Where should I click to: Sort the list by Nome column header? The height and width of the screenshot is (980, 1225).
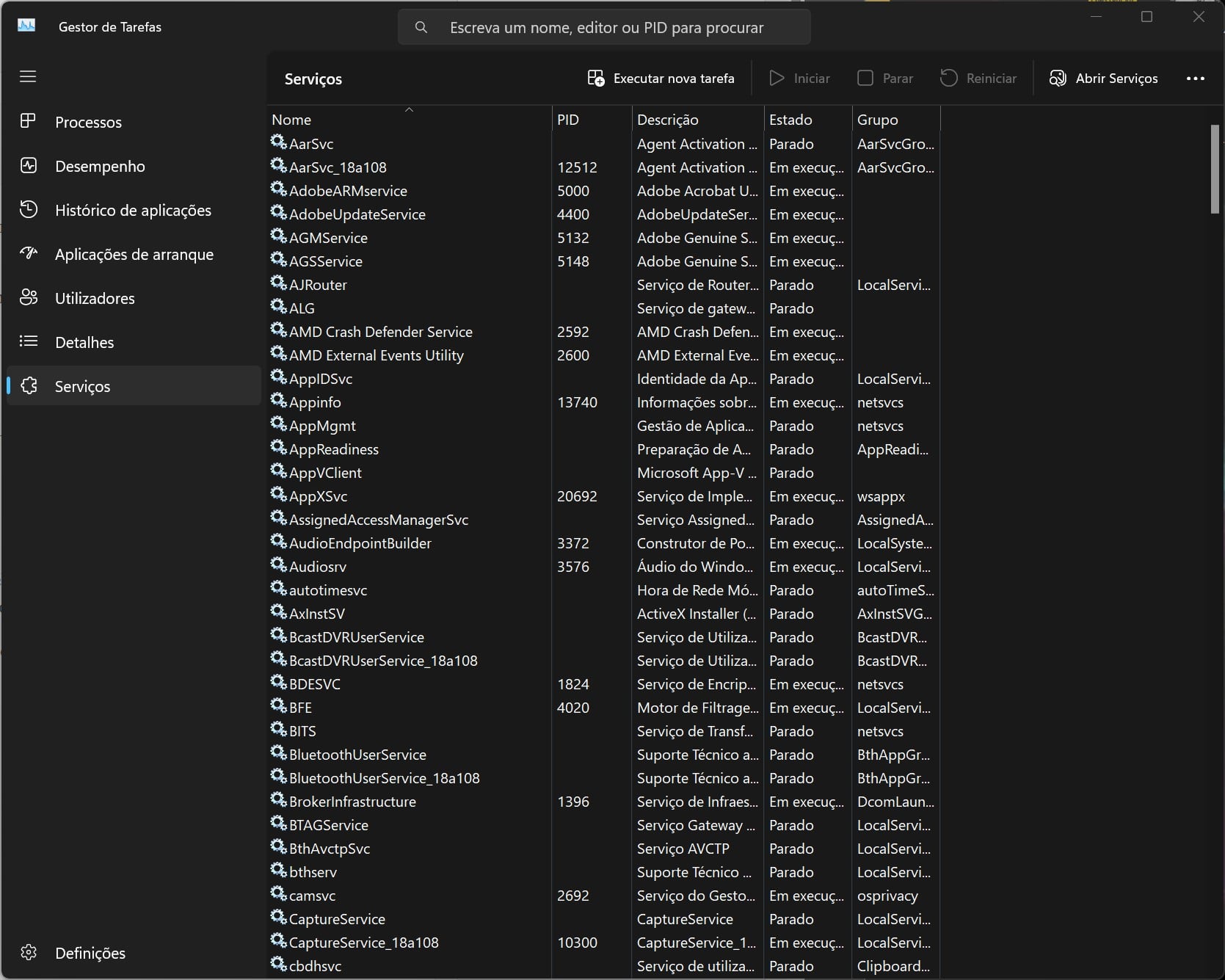pos(291,120)
